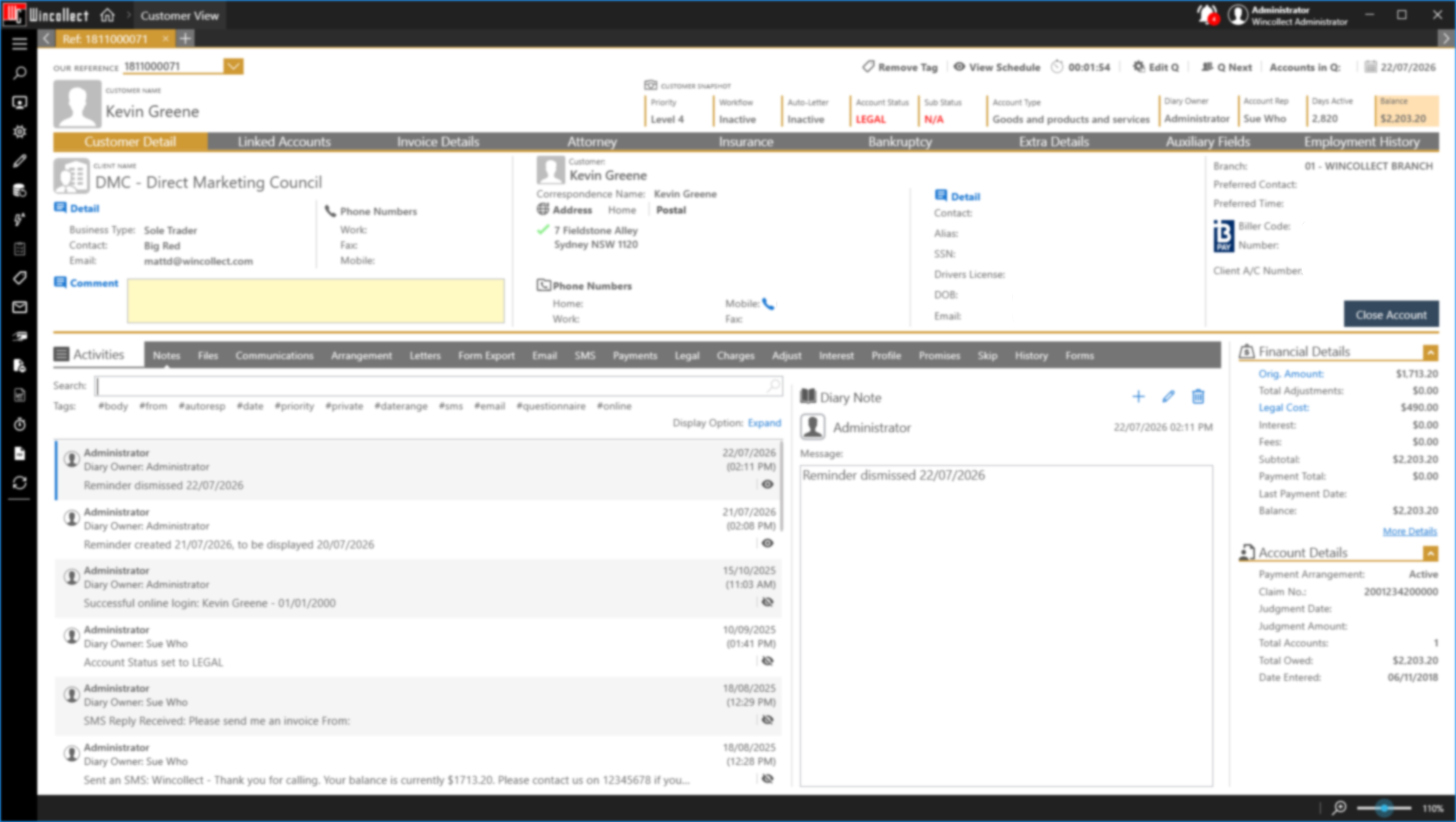Click the BPAY biller icon
The height and width of the screenshot is (822, 1456).
pyautogui.click(x=1223, y=235)
